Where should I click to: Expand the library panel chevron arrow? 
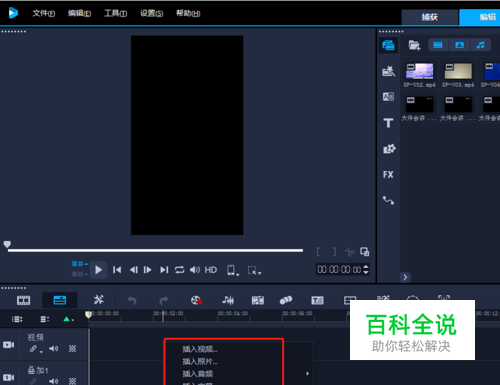point(405,277)
